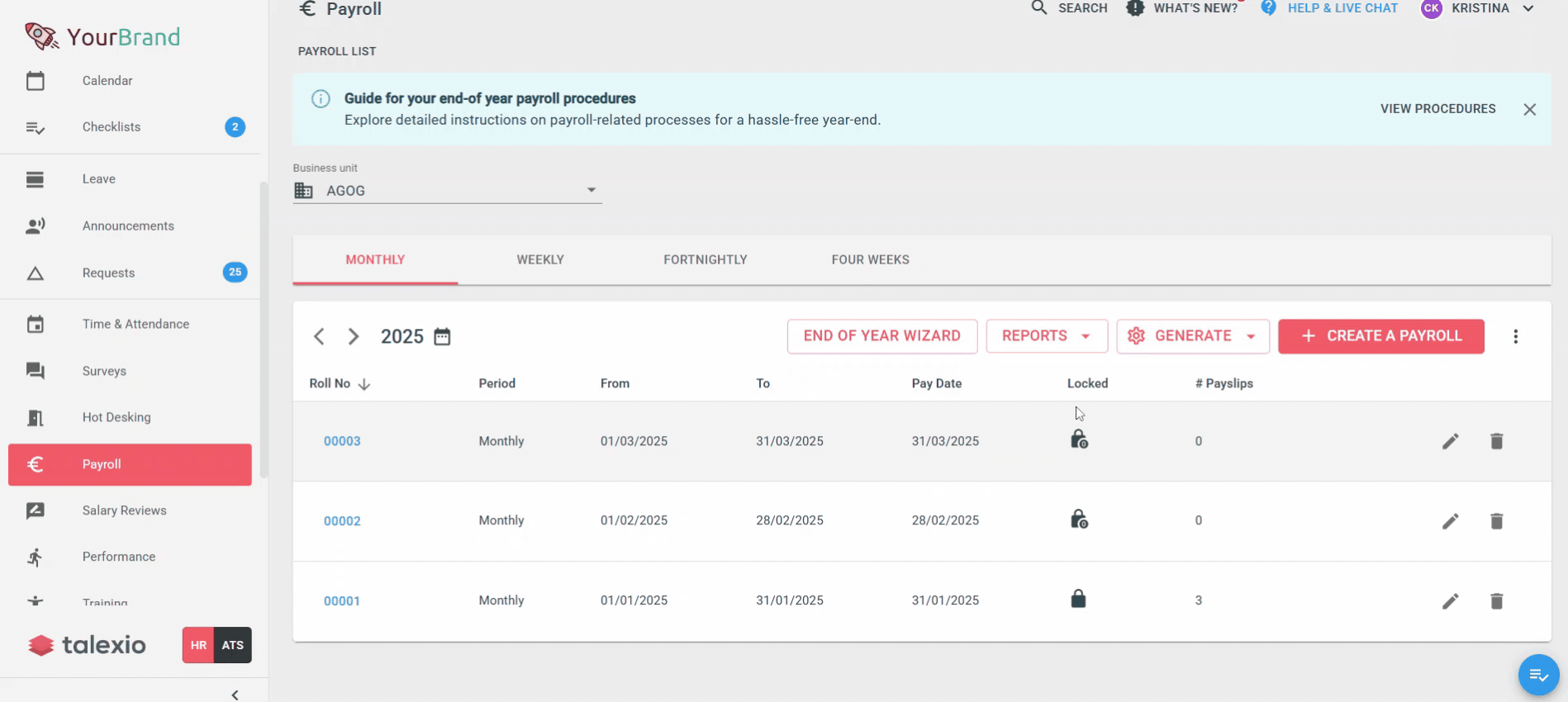
Task: Open payroll 00002 link
Action: tap(342, 521)
